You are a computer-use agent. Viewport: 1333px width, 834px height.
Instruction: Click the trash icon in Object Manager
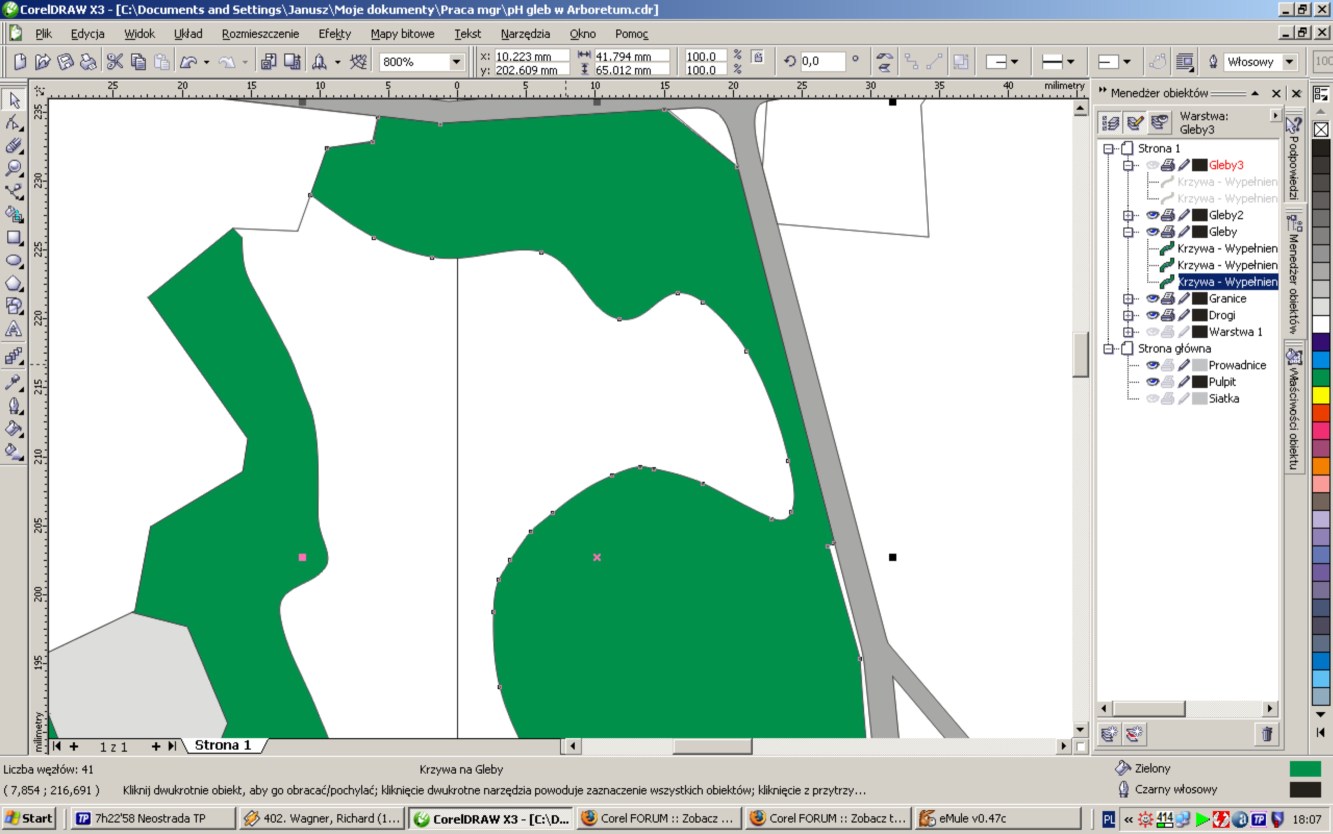[1266, 734]
